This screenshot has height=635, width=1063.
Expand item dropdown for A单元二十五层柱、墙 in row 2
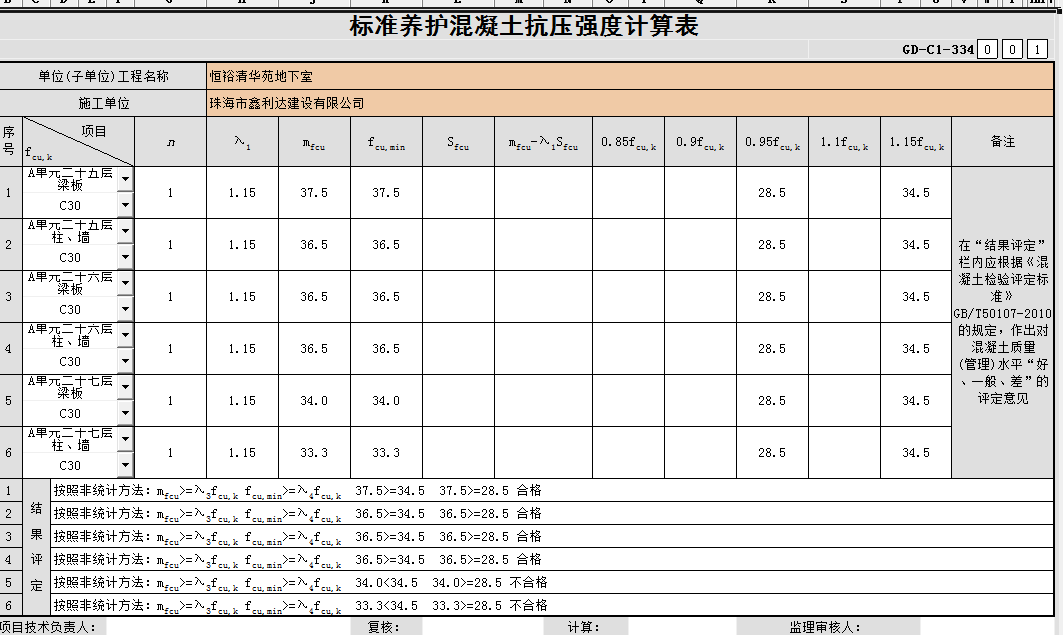[x=125, y=232]
